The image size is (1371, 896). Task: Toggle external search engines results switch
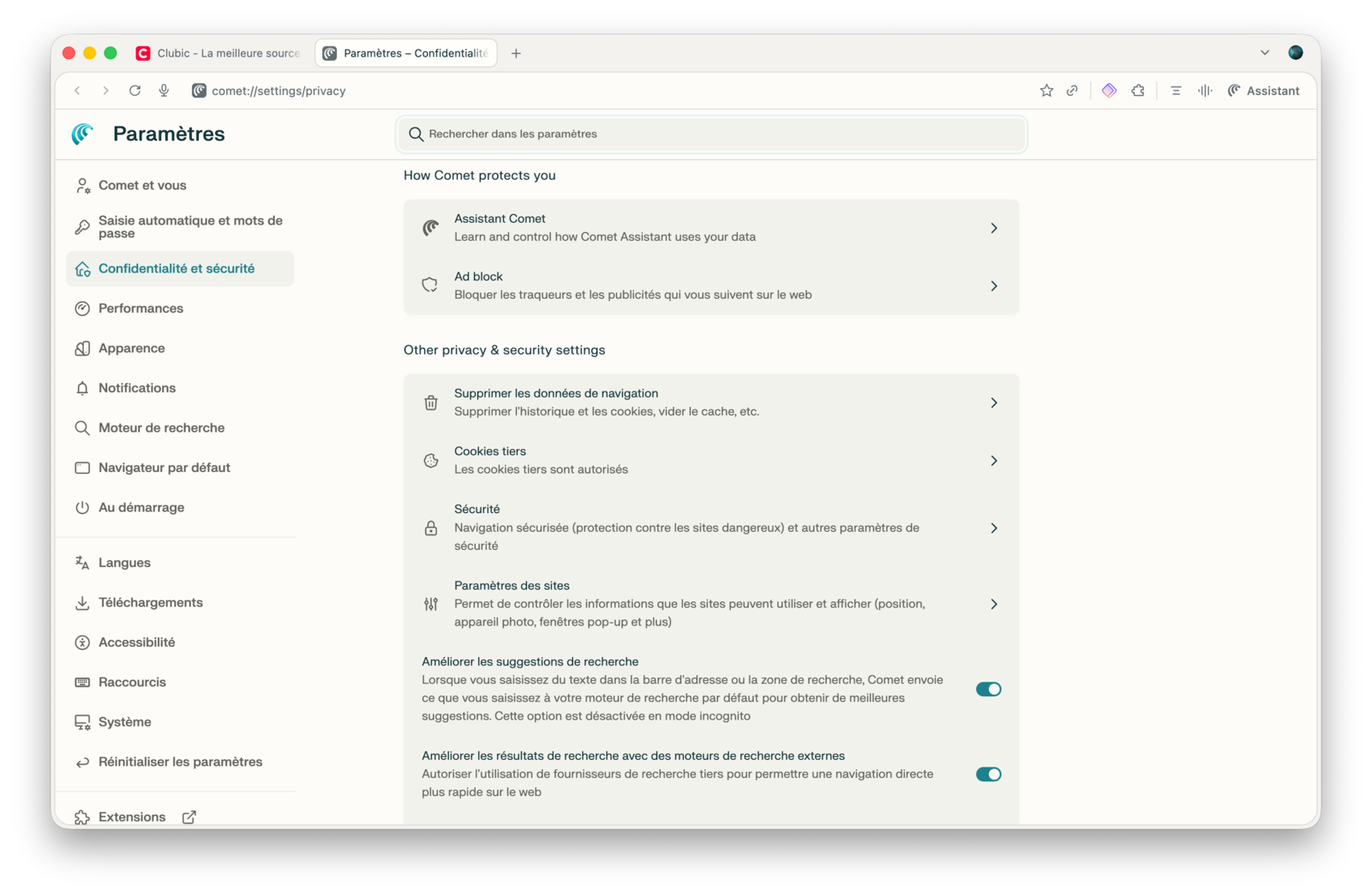988,774
